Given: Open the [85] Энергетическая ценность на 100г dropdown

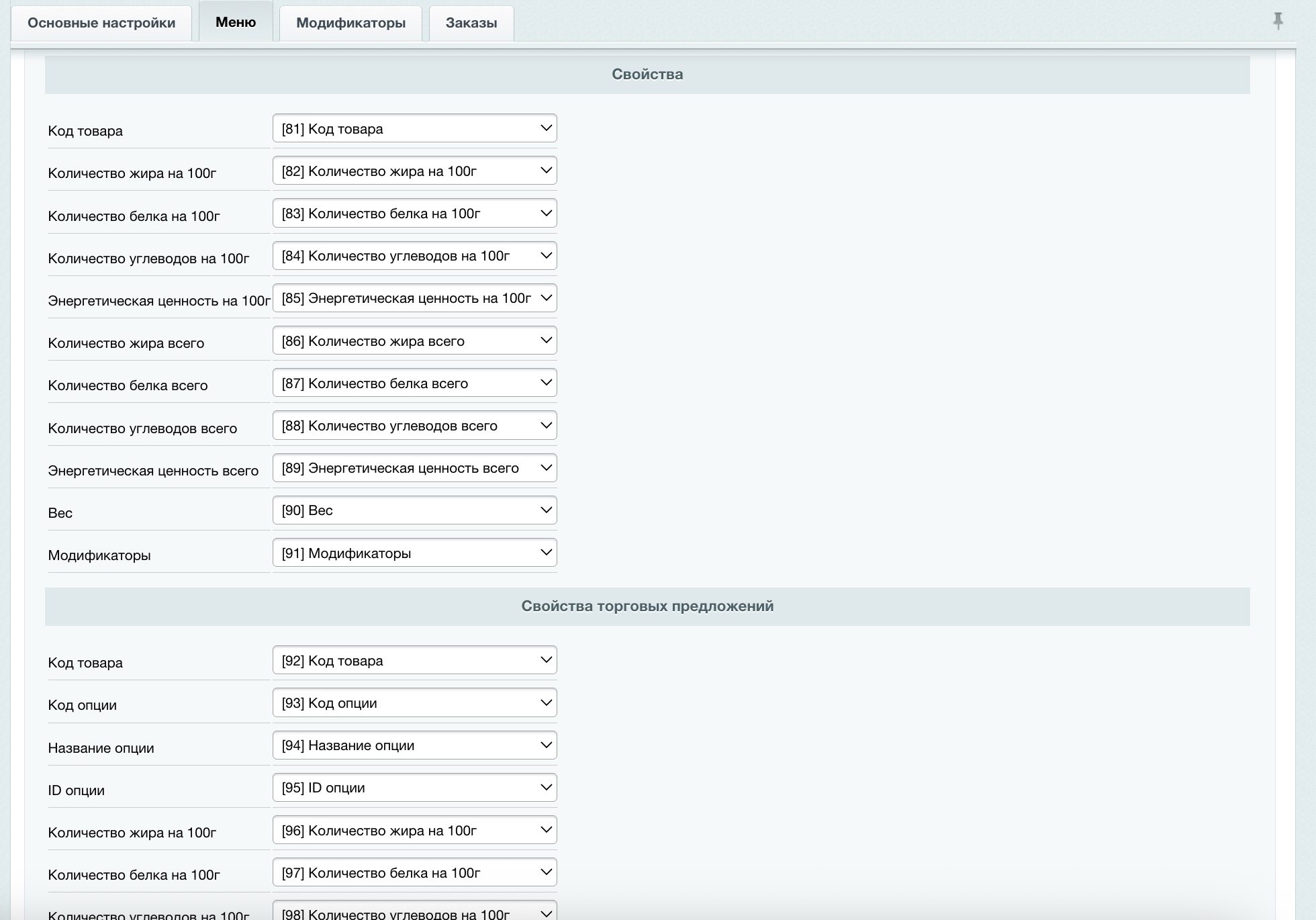Looking at the screenshot, I should click(414, 298).
